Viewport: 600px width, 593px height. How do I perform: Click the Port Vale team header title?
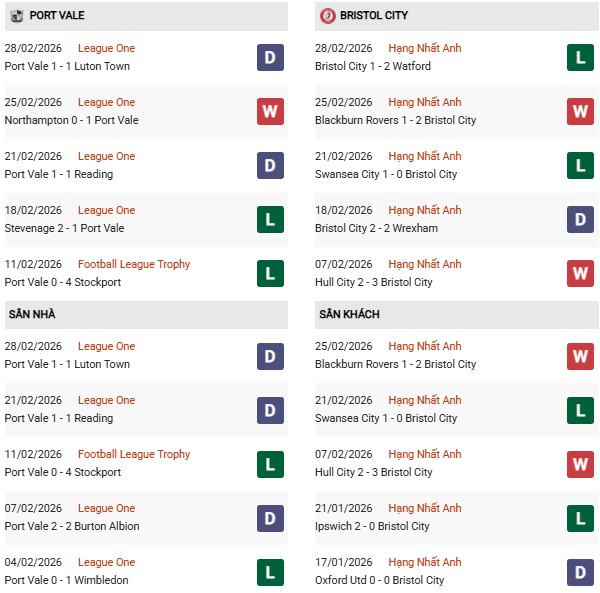pos(56,16)
